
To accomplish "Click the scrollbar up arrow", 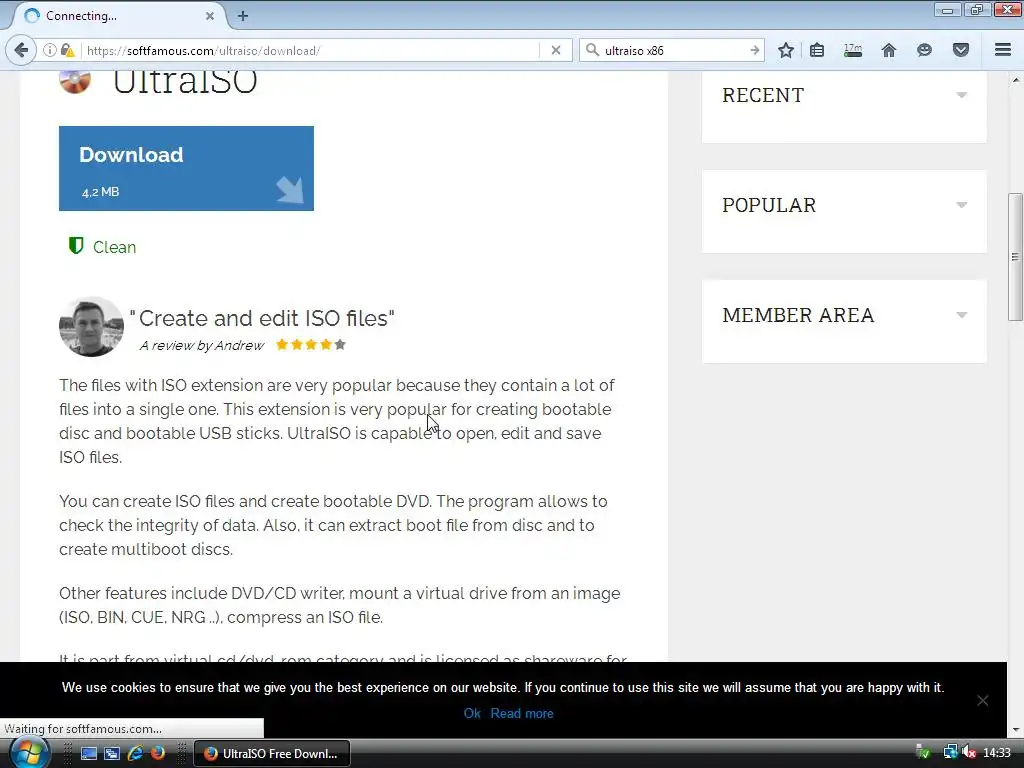I will (x=1016, y=80).
